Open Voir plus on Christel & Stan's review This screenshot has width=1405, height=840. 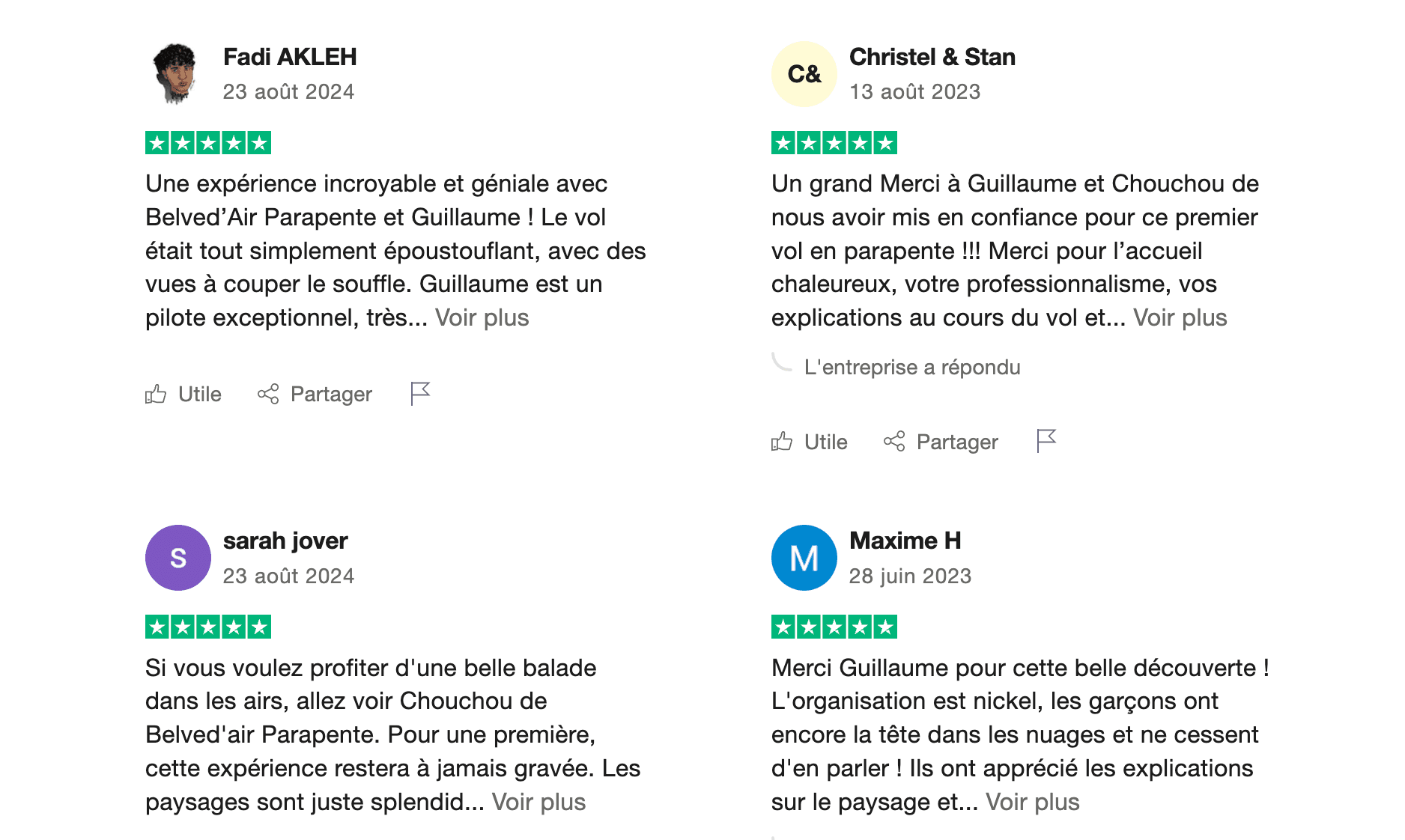click(x=1180, y=317)
